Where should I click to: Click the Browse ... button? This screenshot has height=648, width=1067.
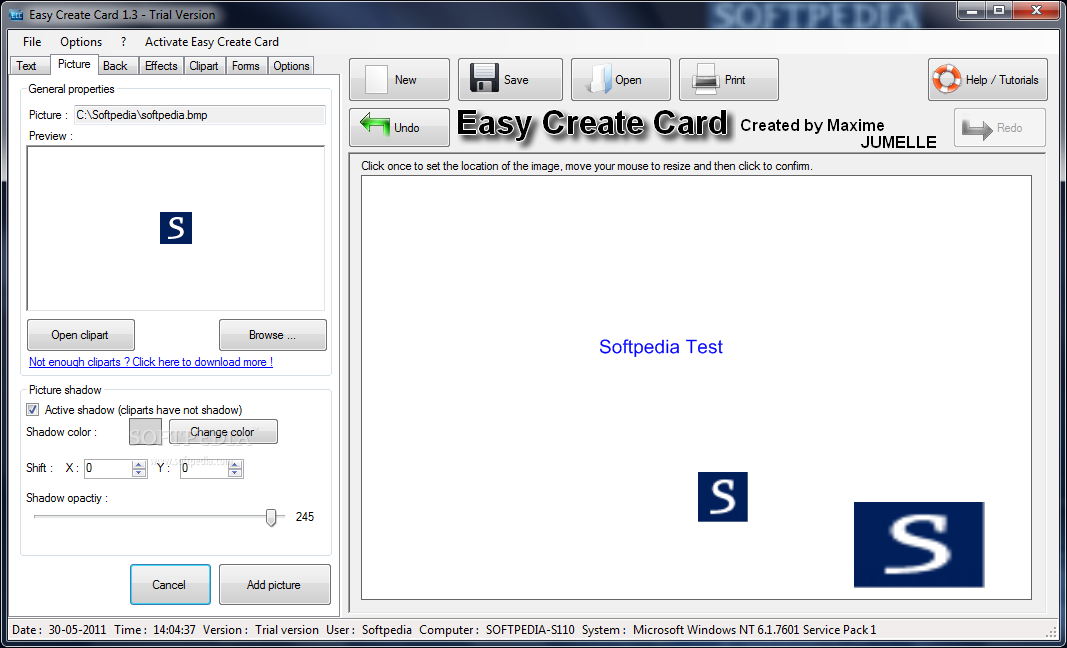click(x=272, y=335)
